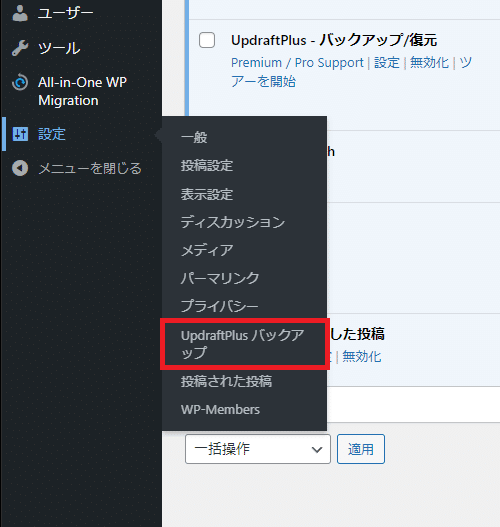Click the All-in-One WP Migration circular icon
500x527 pixels.
coord(20,82)
